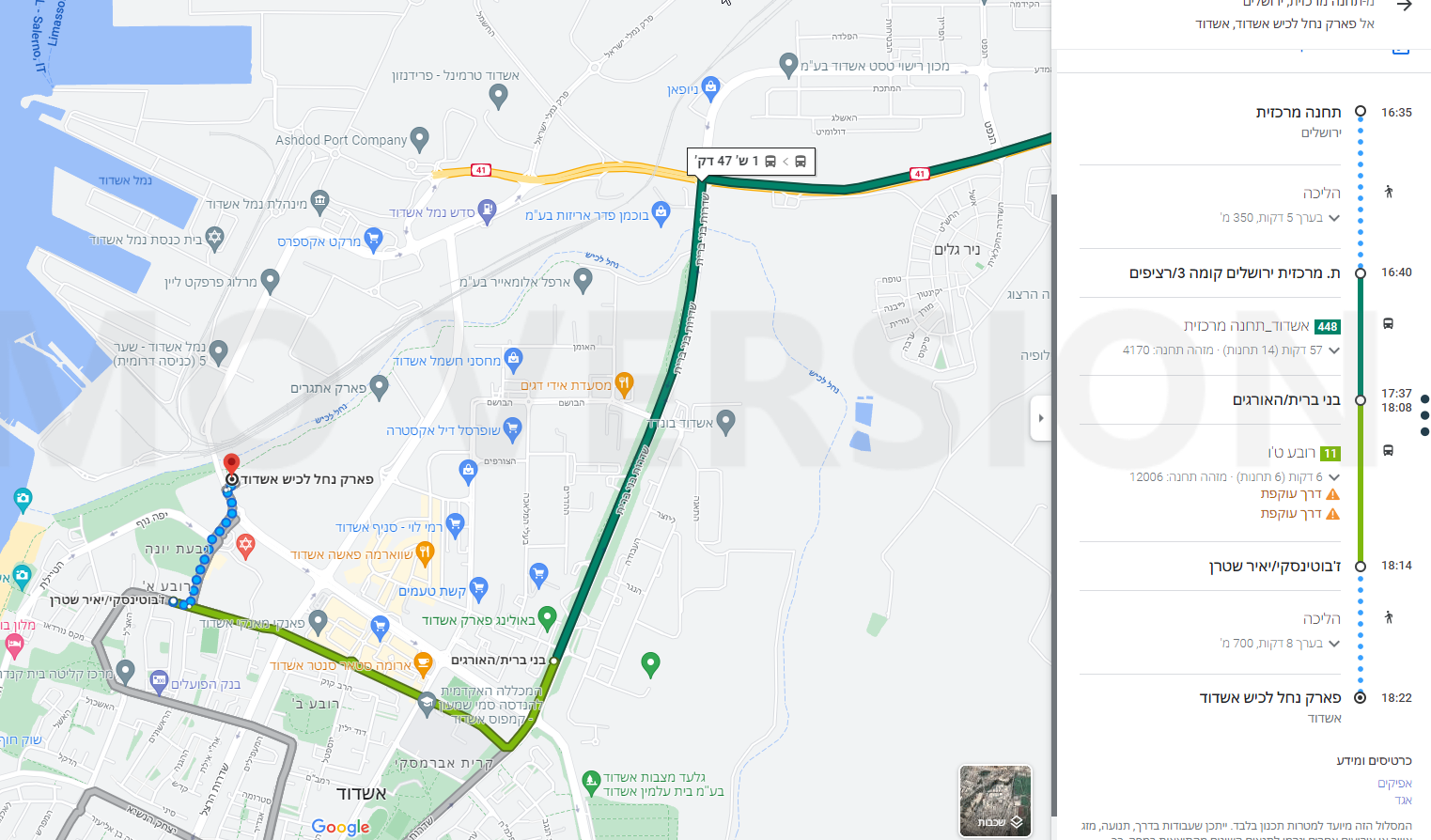Click the מסעדת אידי דגים restaurant icon
Screen dimensions: 1431x840
coord(624,383)
